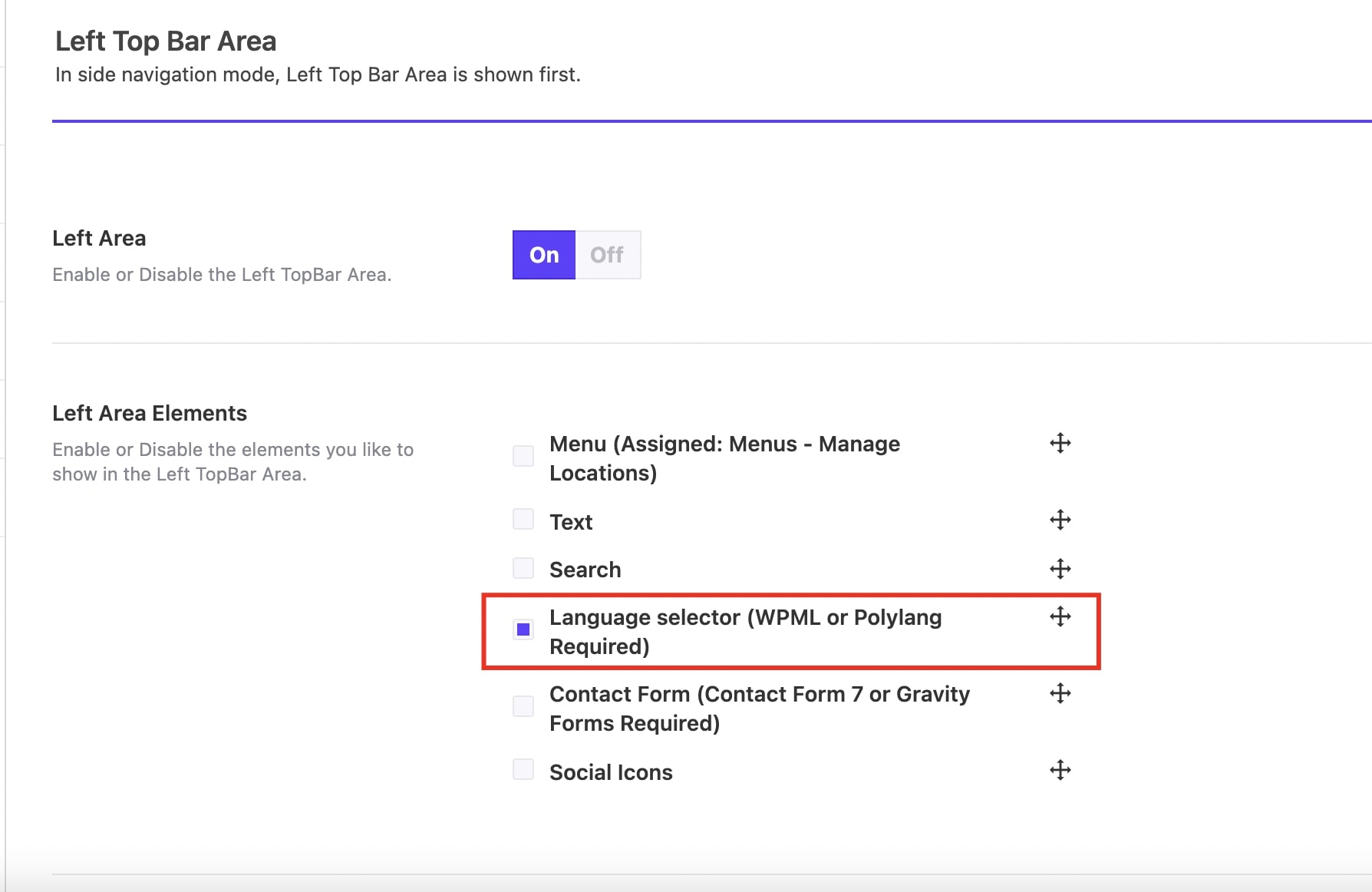Image resolution: width=1372 pixels, height=892 pixels.
Task: Click the On state of Left Area toggle
Action: (543, 255)
